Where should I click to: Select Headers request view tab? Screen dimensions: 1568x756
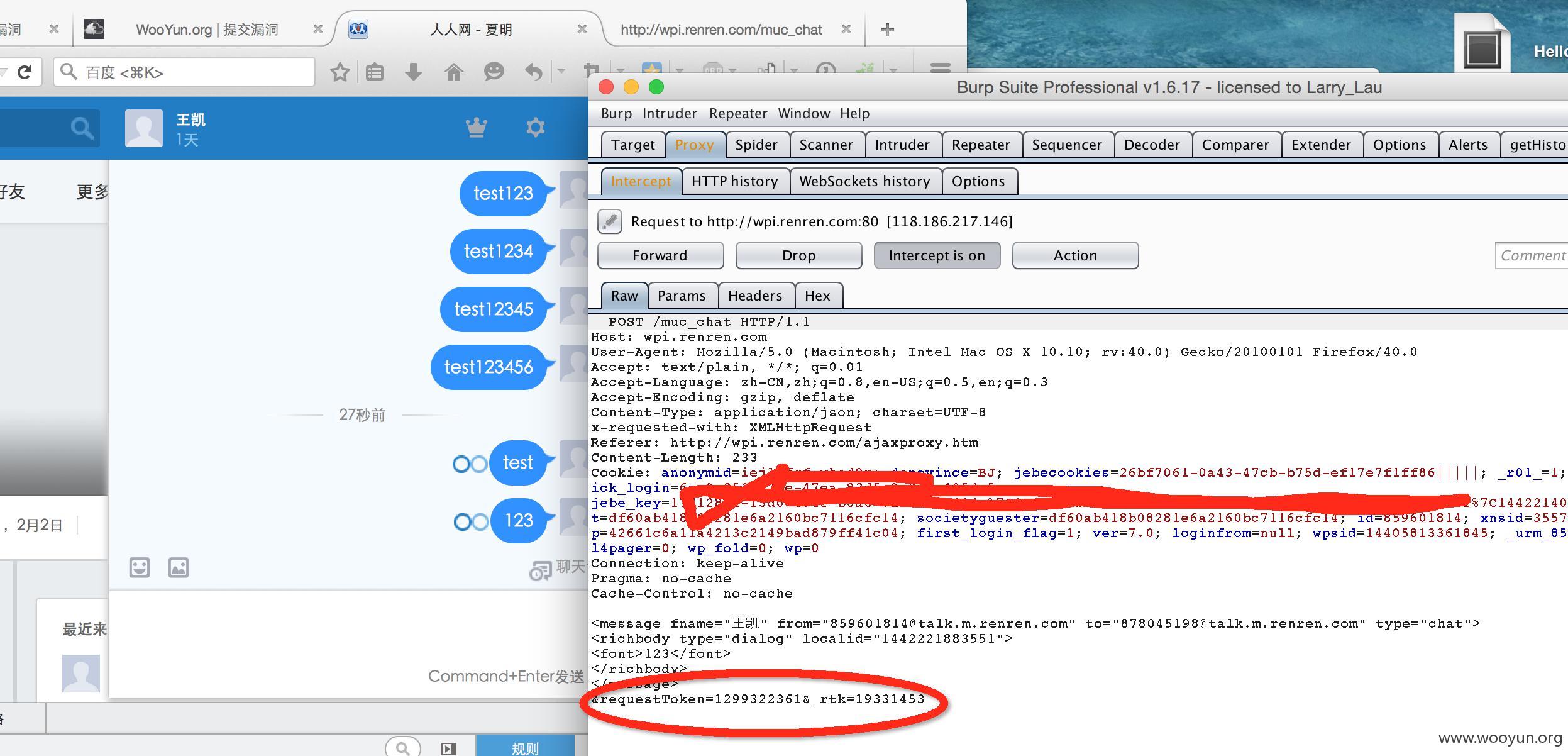click(755, 296)
